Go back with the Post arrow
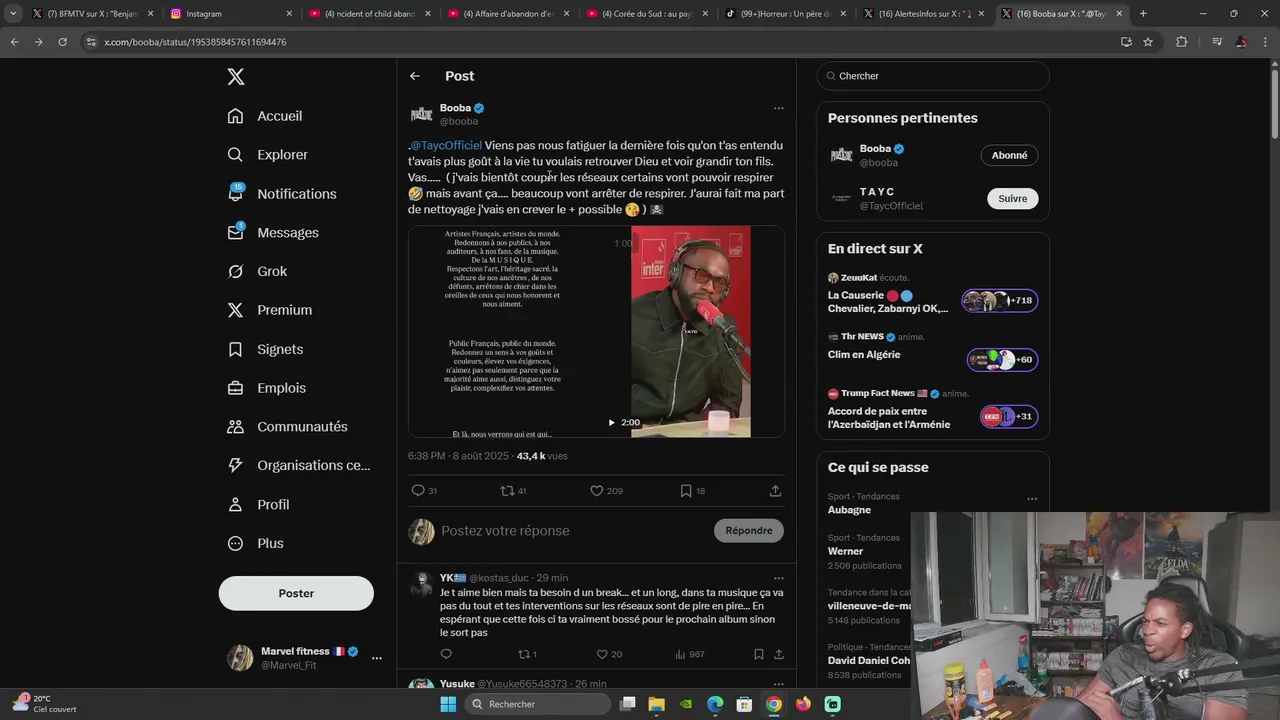This screenshot has width=1280, height=720. (415, 76)
